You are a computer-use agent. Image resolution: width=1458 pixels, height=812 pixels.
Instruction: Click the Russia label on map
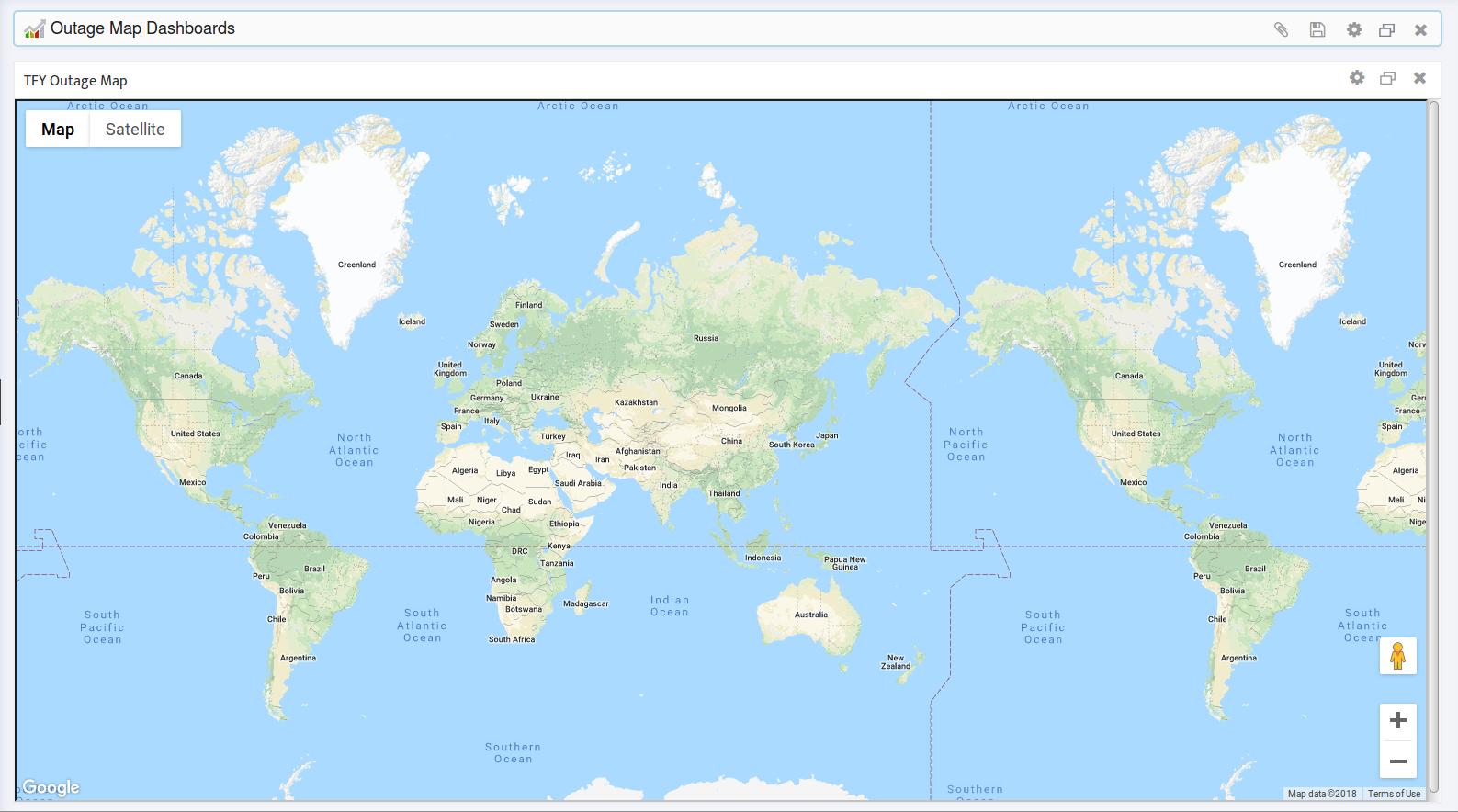706,338
